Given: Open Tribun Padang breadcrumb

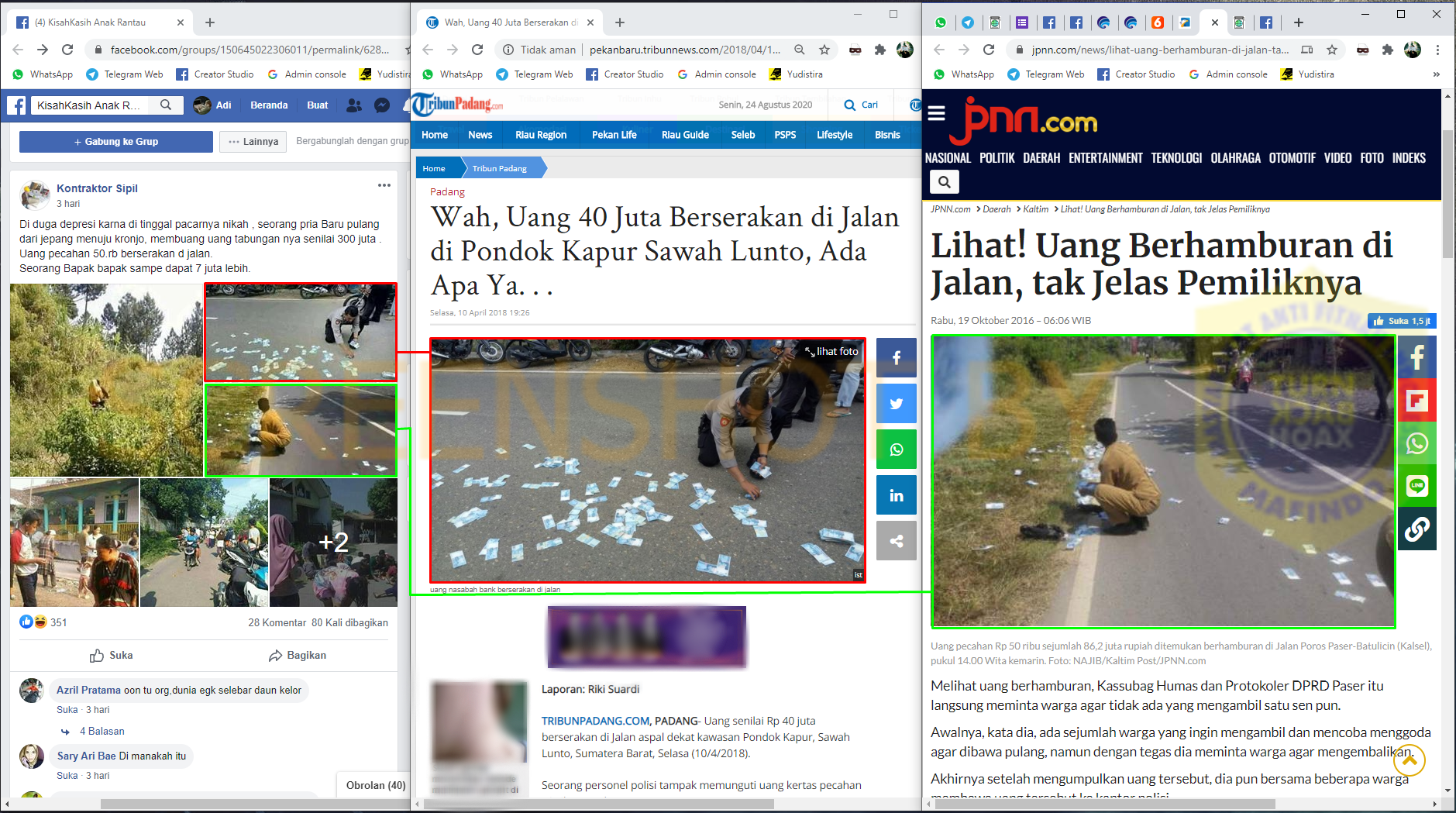Looking at the screenshot, I should click(x=500, y=168).
